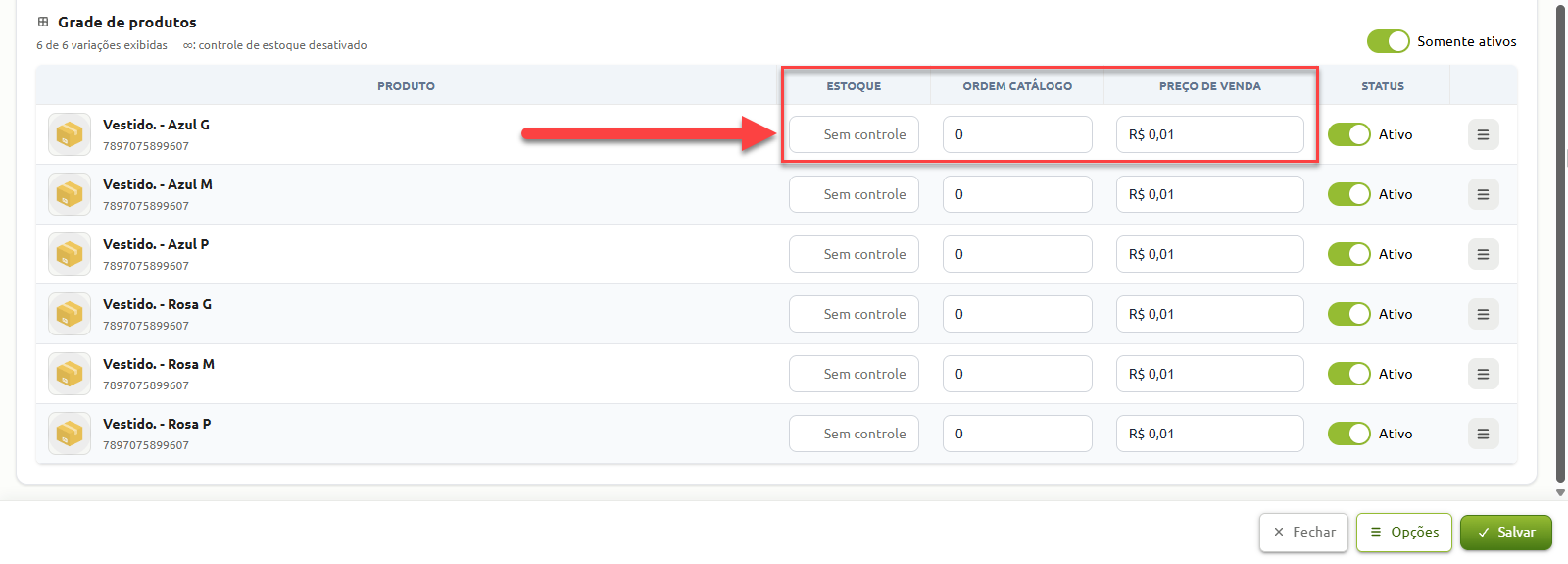1568x564 pixels.
Task: Save changes with the Salvar button
Action: (x=1505, y=532)
